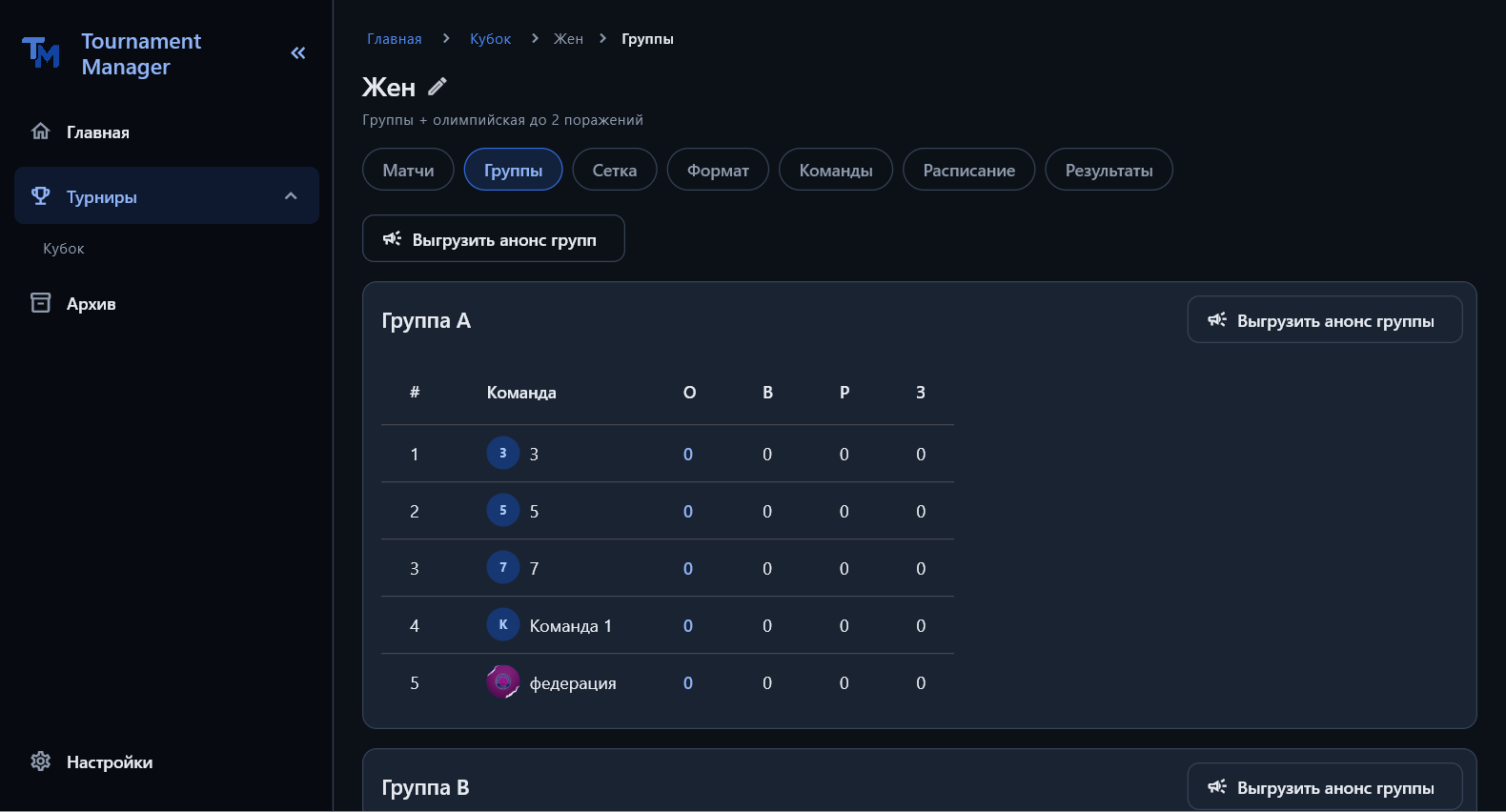Click the archive box icon
This screenshot has height=812, width=1506.
[40, 303]
